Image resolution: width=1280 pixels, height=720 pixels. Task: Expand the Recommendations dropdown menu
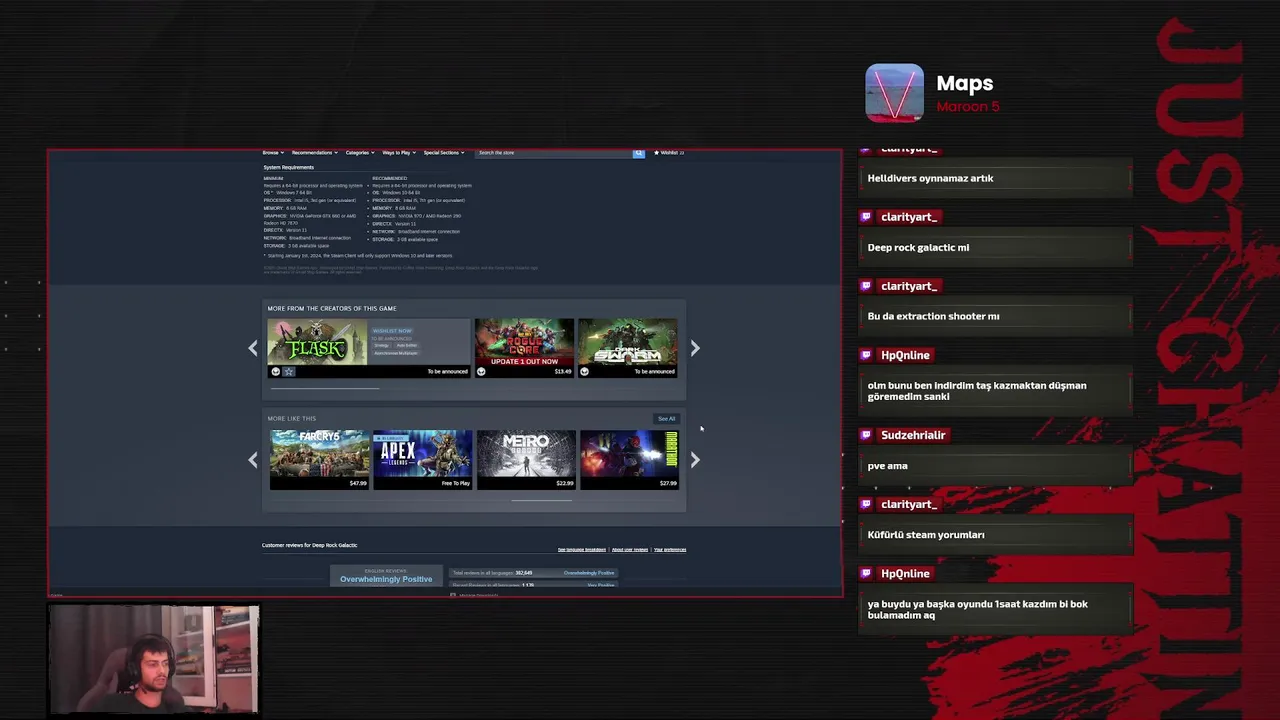(314, 153)
